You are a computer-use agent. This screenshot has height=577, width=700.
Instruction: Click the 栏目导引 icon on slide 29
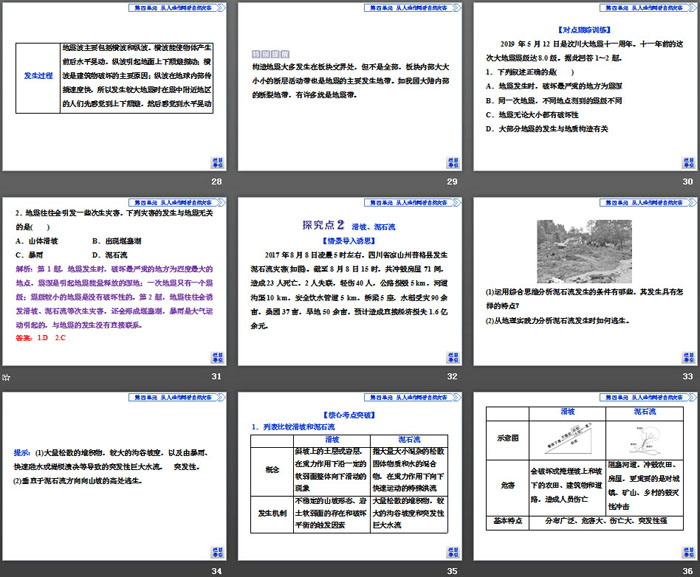tap(453, 163)
